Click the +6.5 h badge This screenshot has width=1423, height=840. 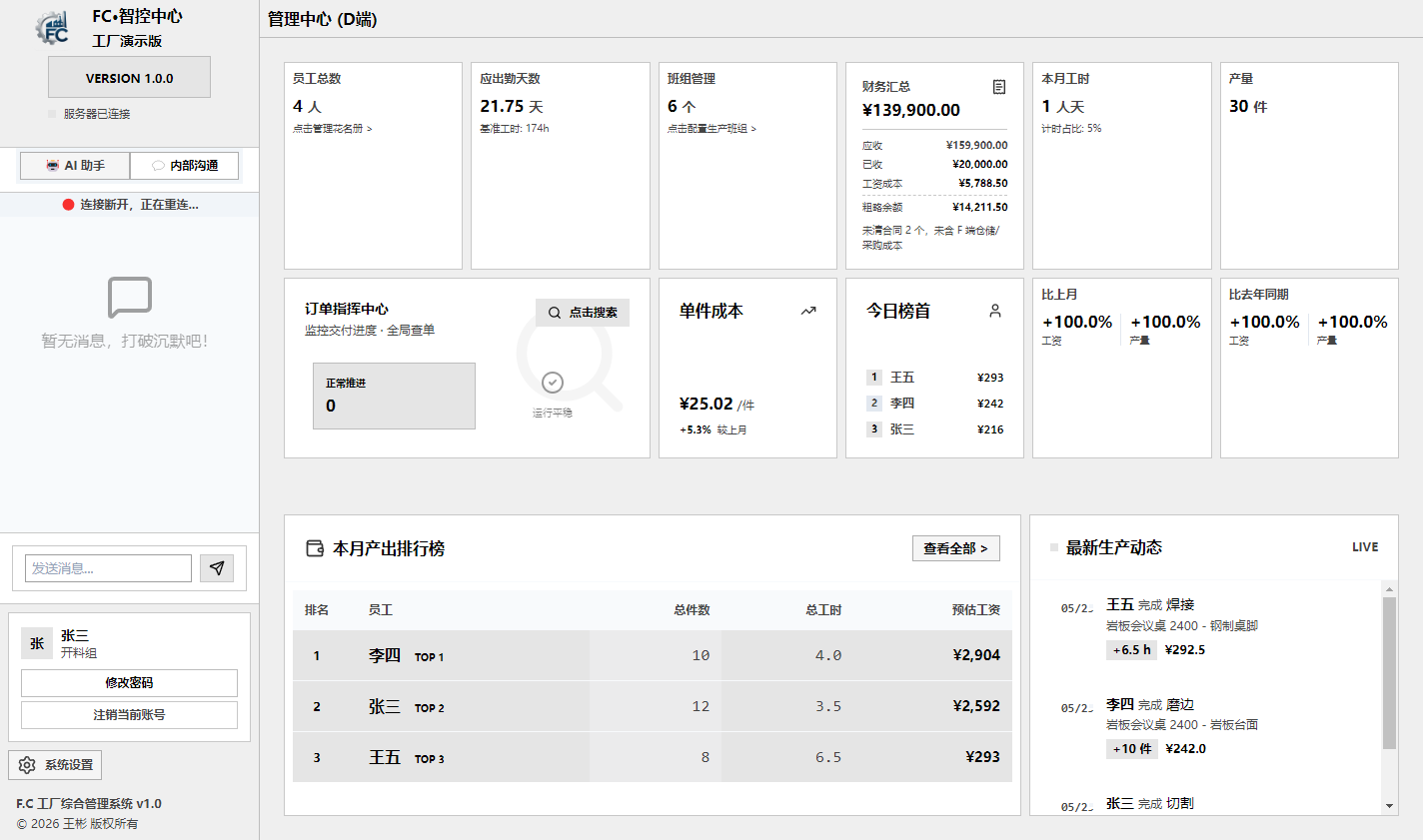click(x=1131, y=649)
